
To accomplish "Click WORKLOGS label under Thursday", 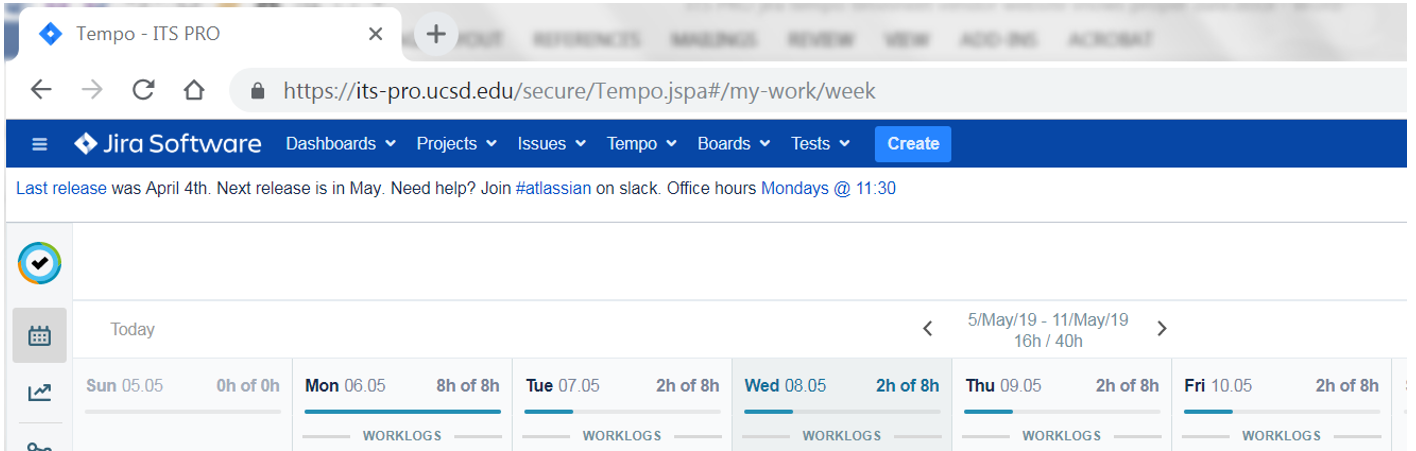I will [x=1061, y=436].
